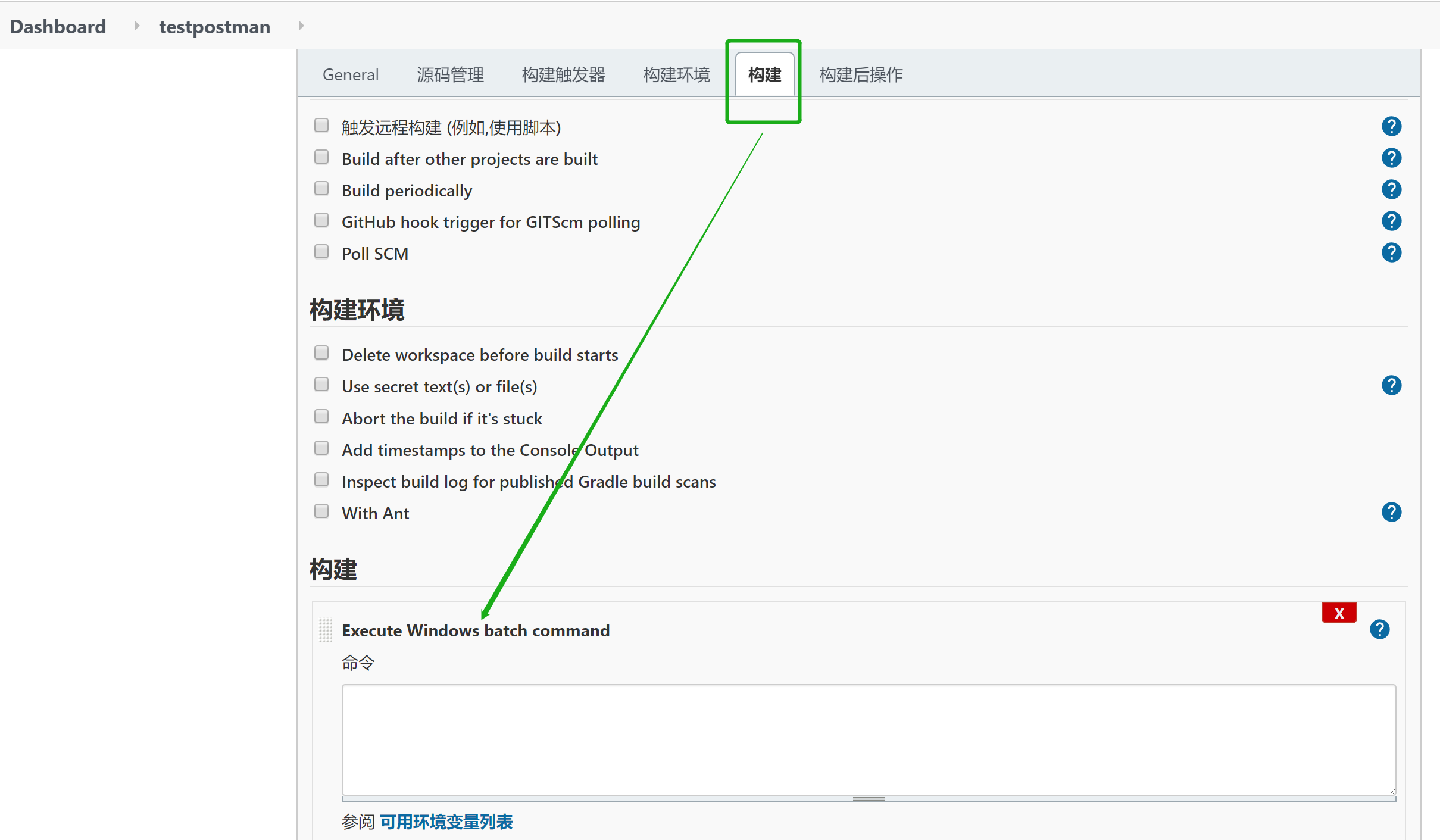Click help icon for remote build trigger
1440x840 pixels.
(x=1391, y=127)
